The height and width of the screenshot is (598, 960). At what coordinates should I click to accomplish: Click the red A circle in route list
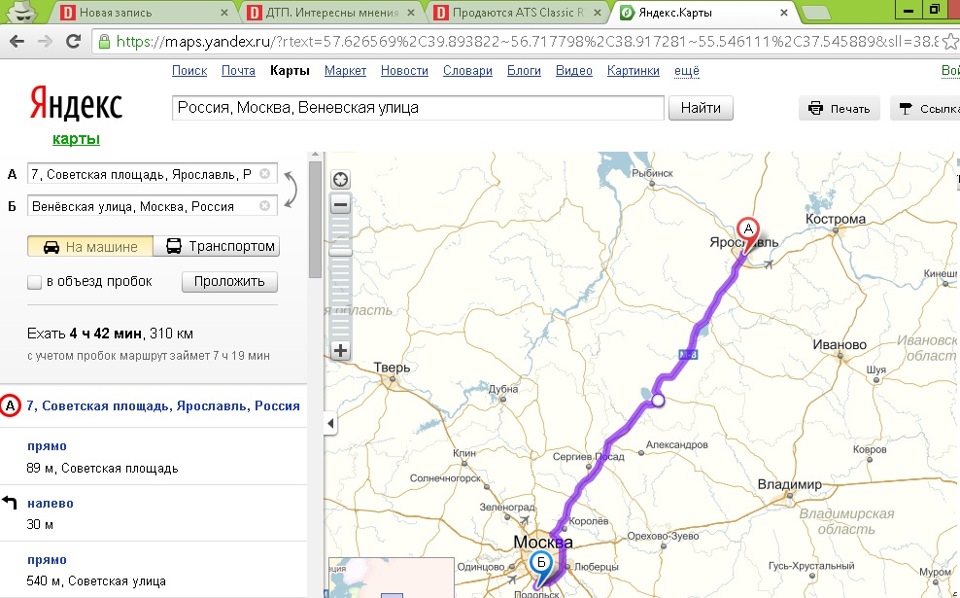pos(11,406)
